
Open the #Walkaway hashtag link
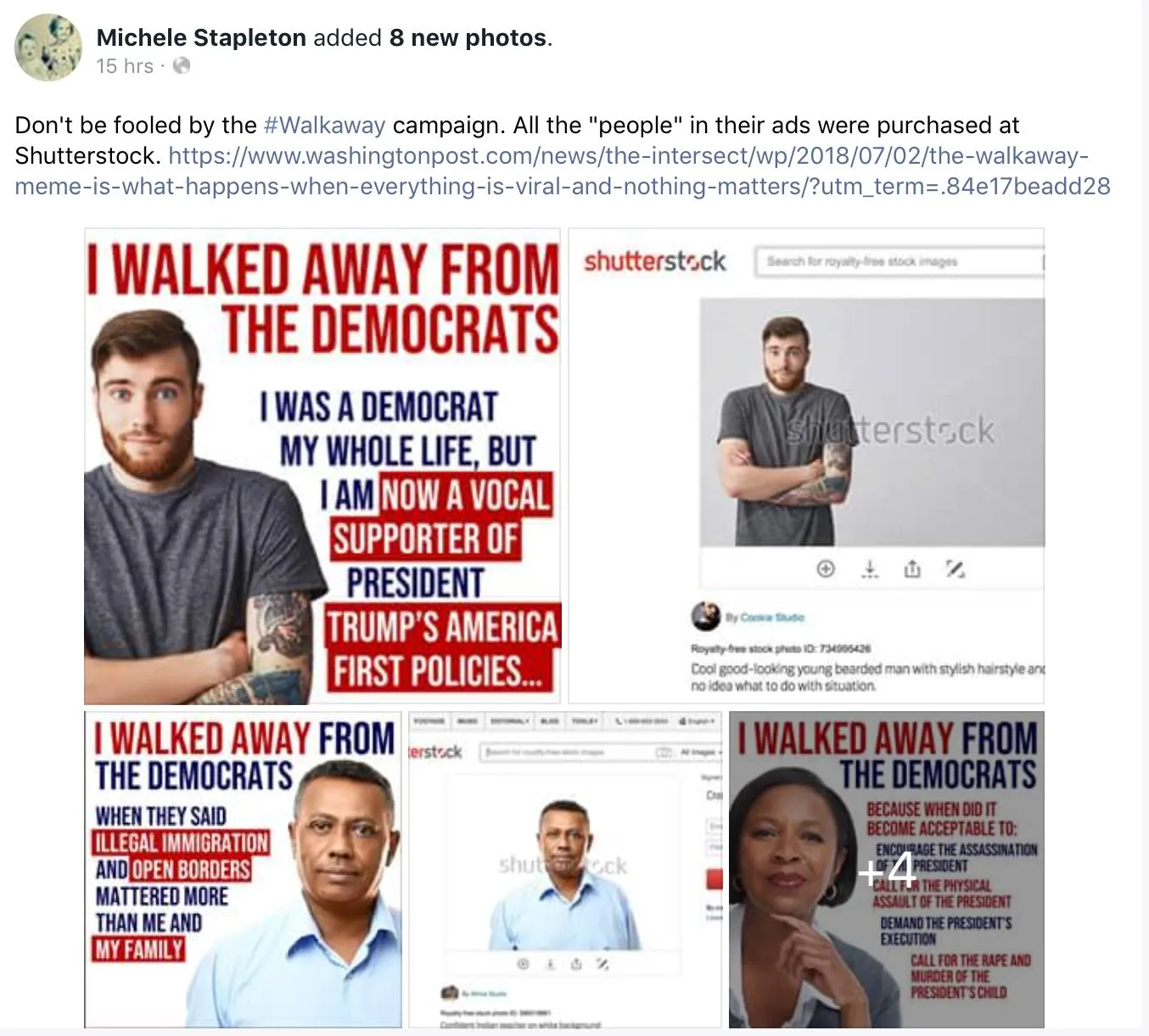point(324,126)
